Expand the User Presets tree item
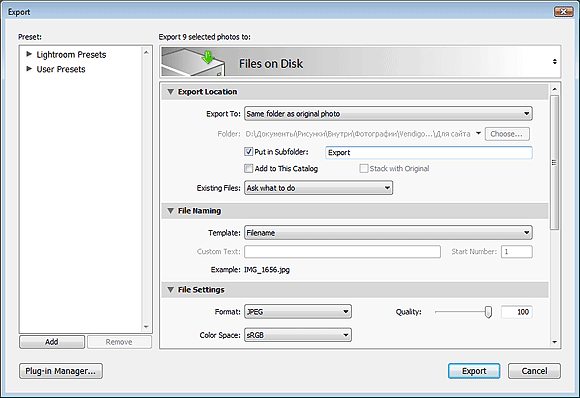The width and height of the screenshot is (580, 398). (x=29, y=69)
